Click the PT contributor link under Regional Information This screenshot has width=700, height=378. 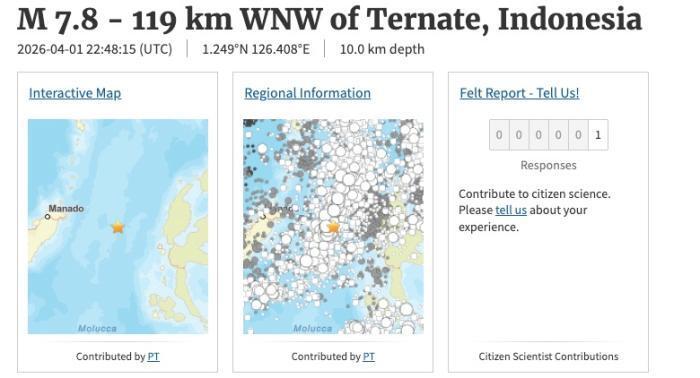pos(369,356)
